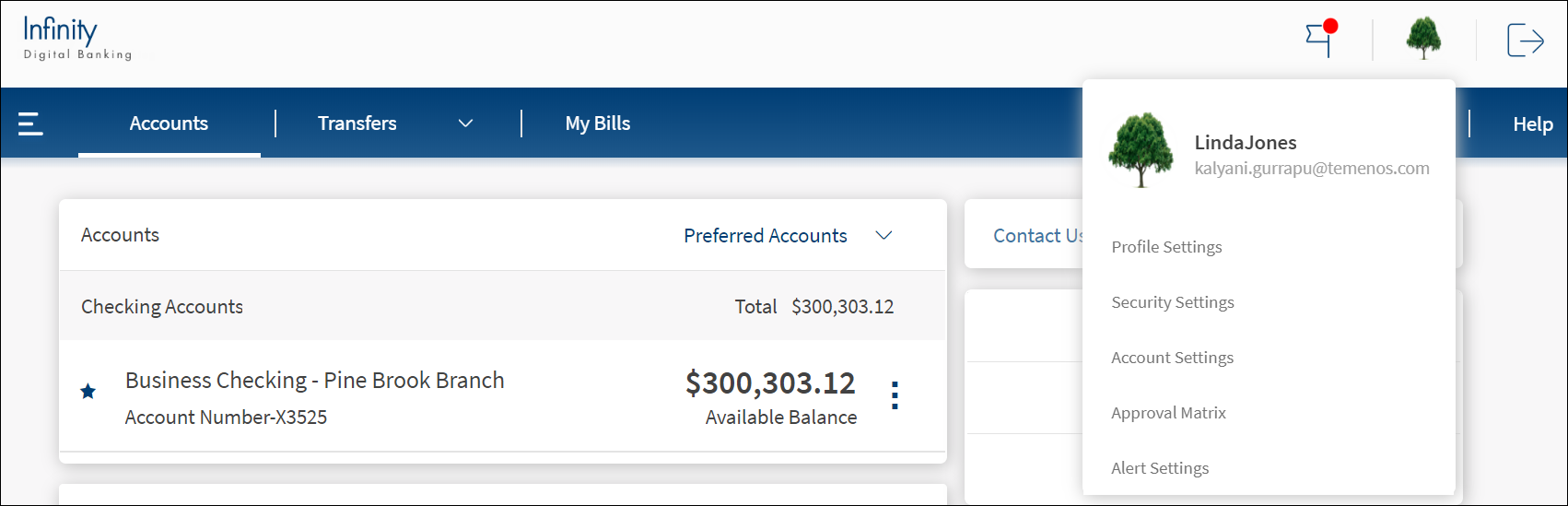Expand the Preferred Accounts dropdown
The width and height of the screenshot is (1568, 506).
tap(883, 236)
